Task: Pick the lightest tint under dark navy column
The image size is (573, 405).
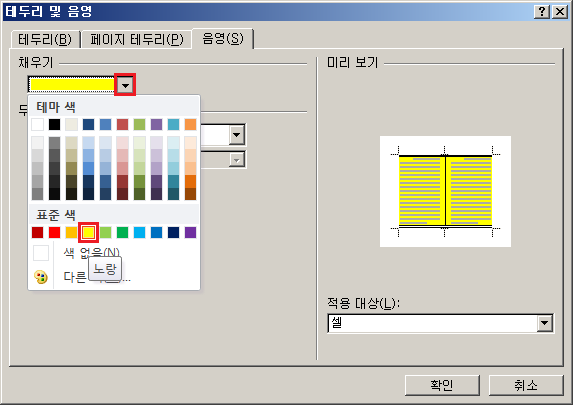Action: pos(88,143)
